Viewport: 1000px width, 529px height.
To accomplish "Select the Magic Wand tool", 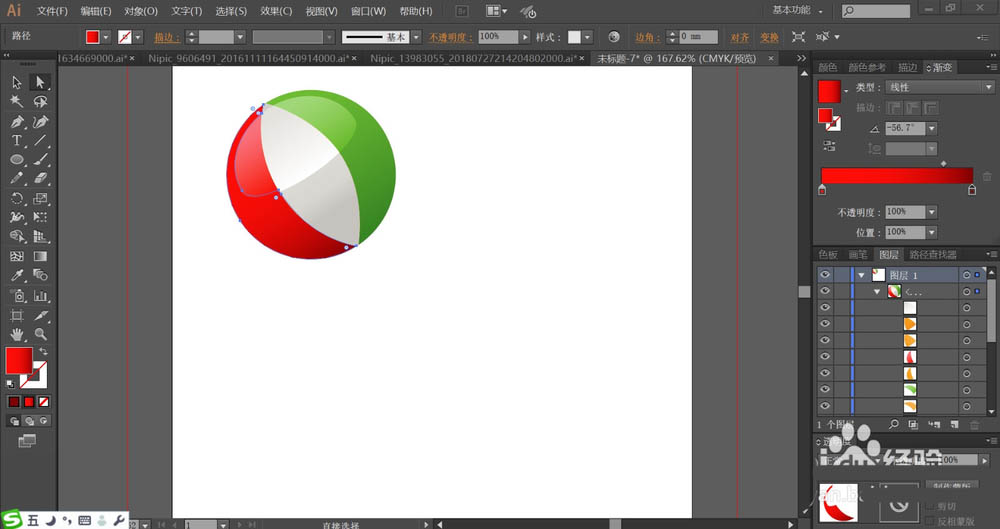I will (17, 101).
